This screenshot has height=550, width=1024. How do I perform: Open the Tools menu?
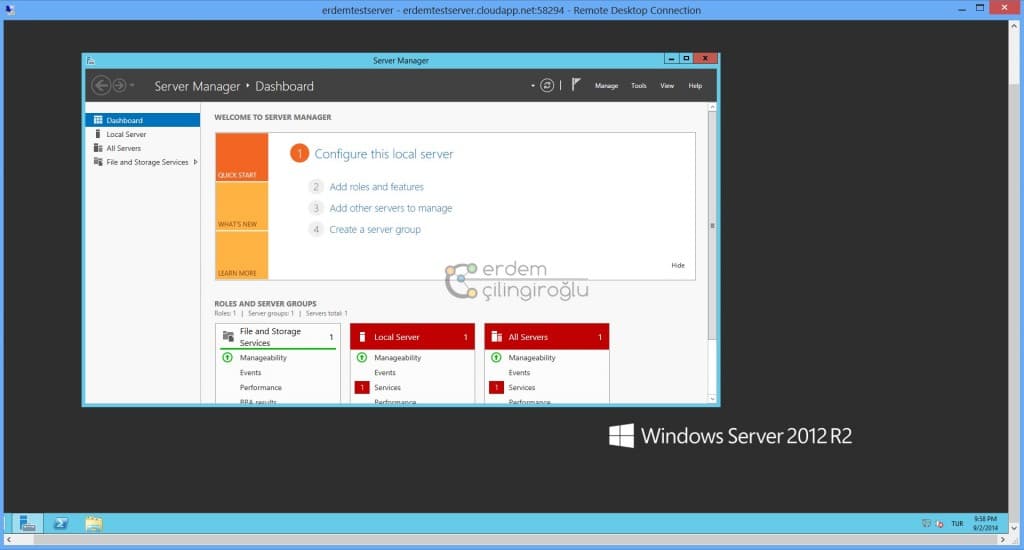[x=639, y=86]
